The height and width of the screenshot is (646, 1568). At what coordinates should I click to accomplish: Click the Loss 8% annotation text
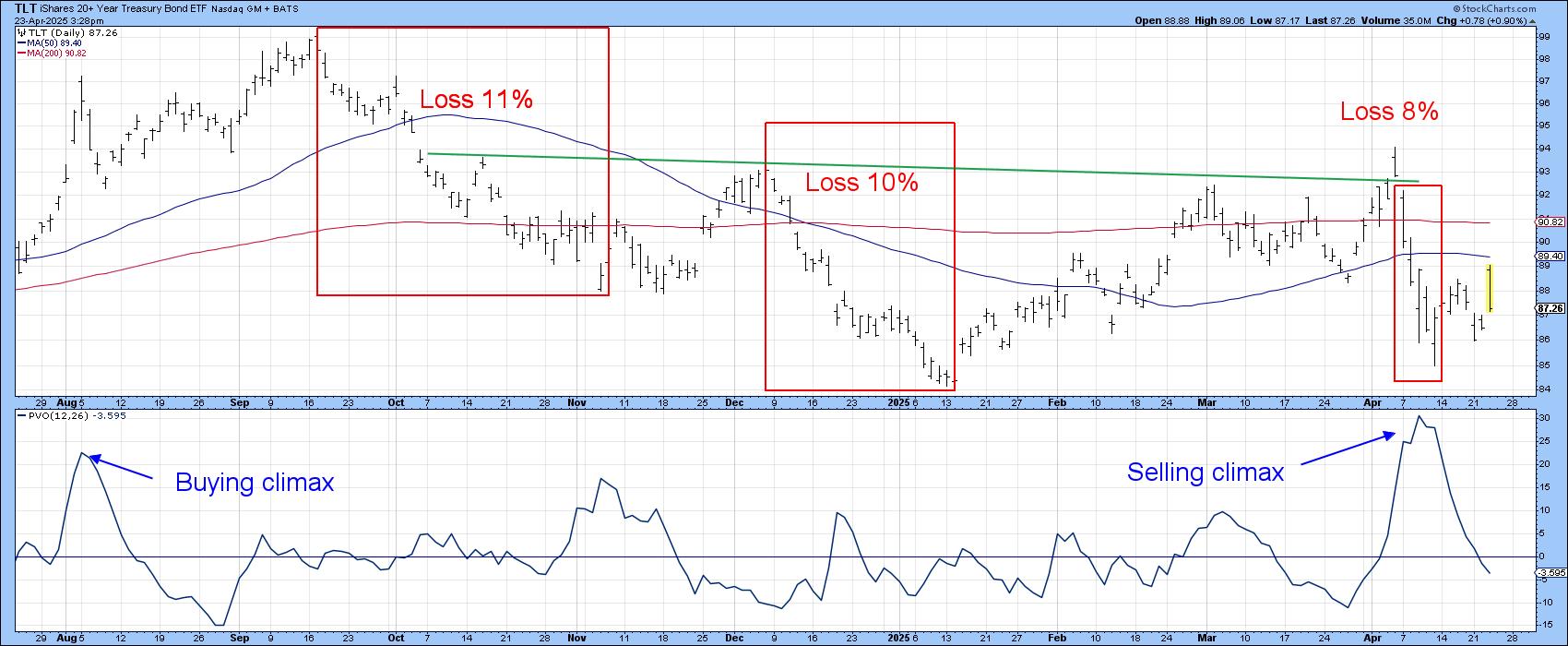tap(1389, 112)
